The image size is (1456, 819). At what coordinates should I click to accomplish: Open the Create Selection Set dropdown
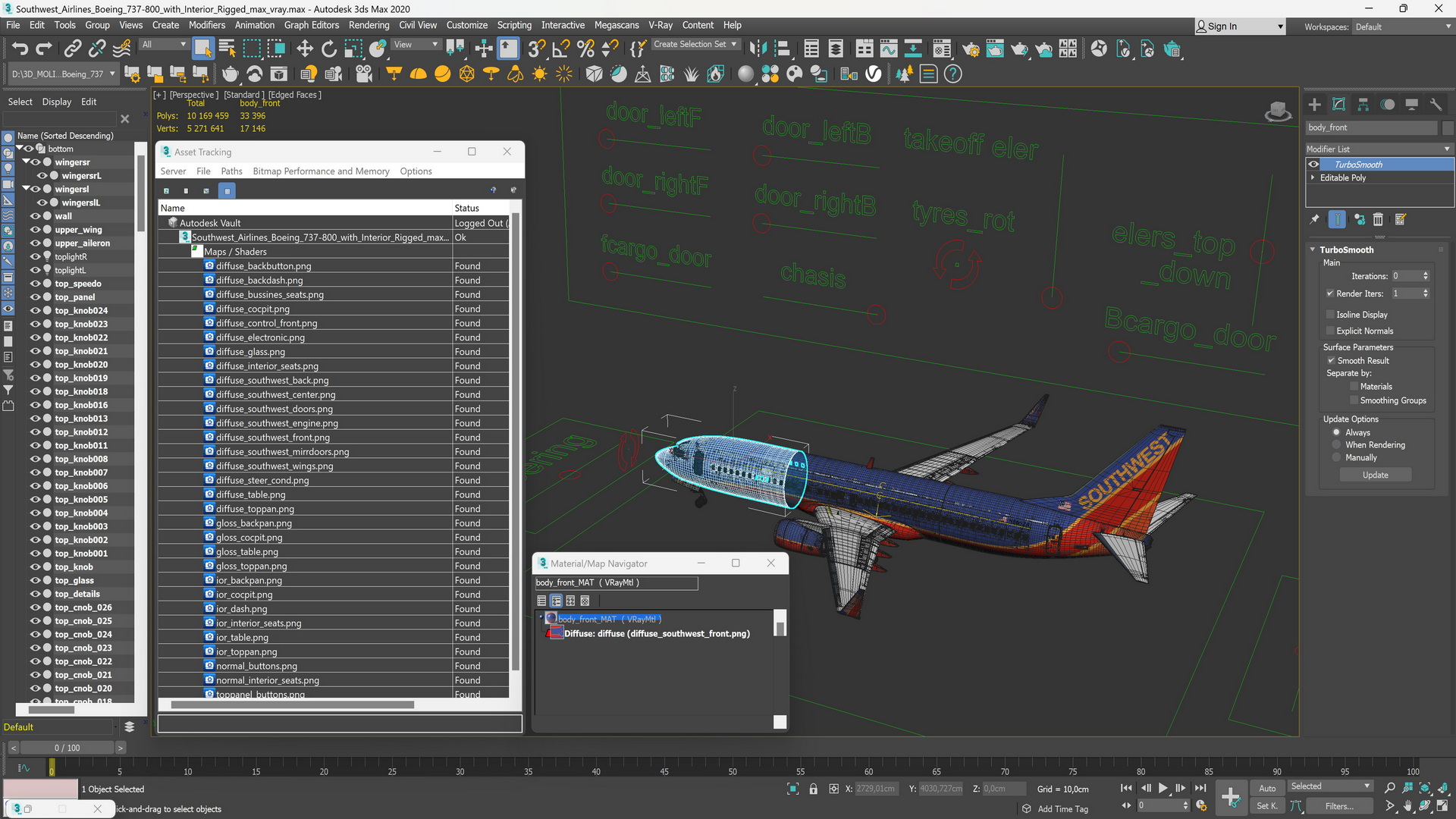click(x=695, y=44)
